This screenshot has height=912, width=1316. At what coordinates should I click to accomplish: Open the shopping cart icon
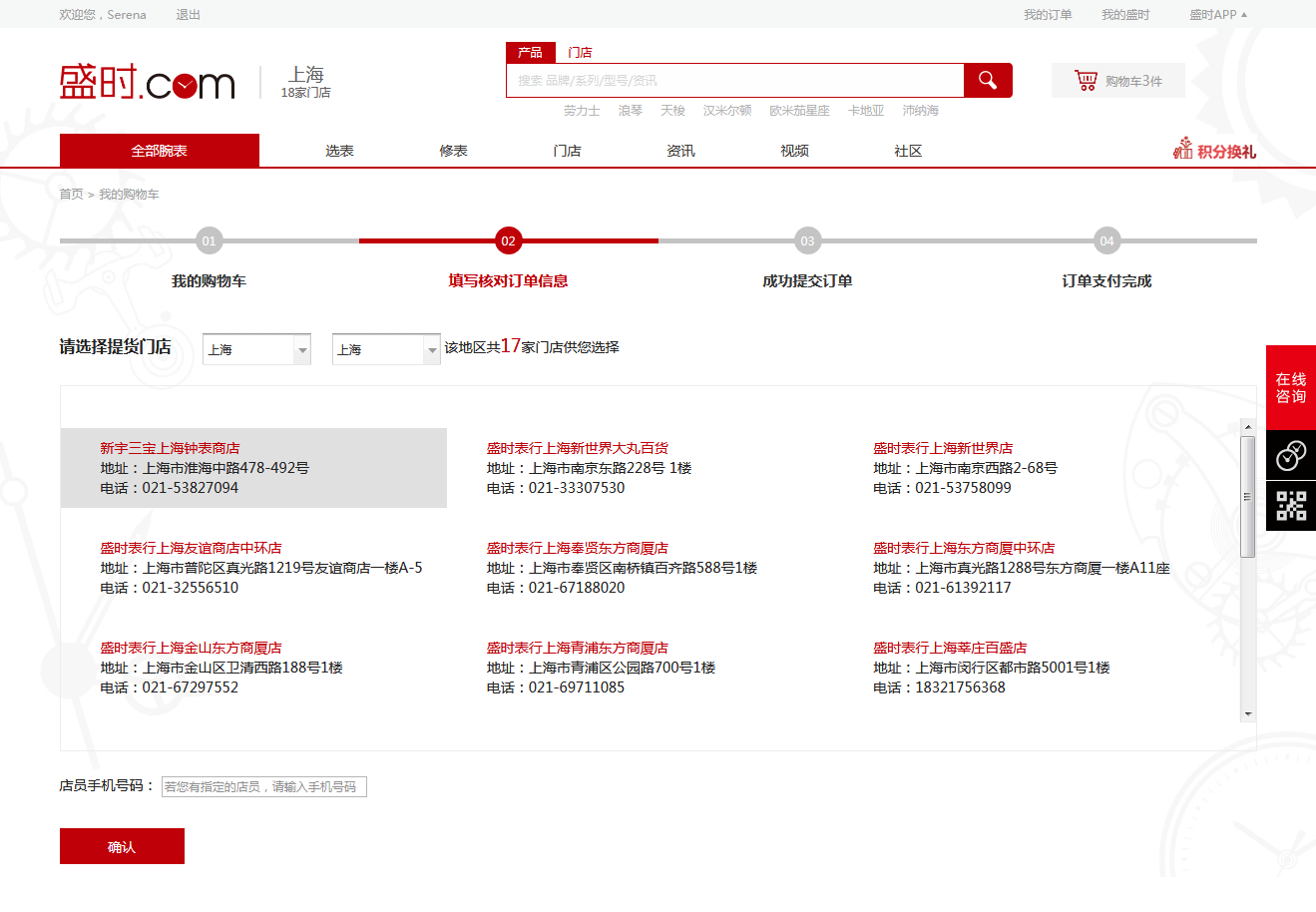[x=1086, y=81]
